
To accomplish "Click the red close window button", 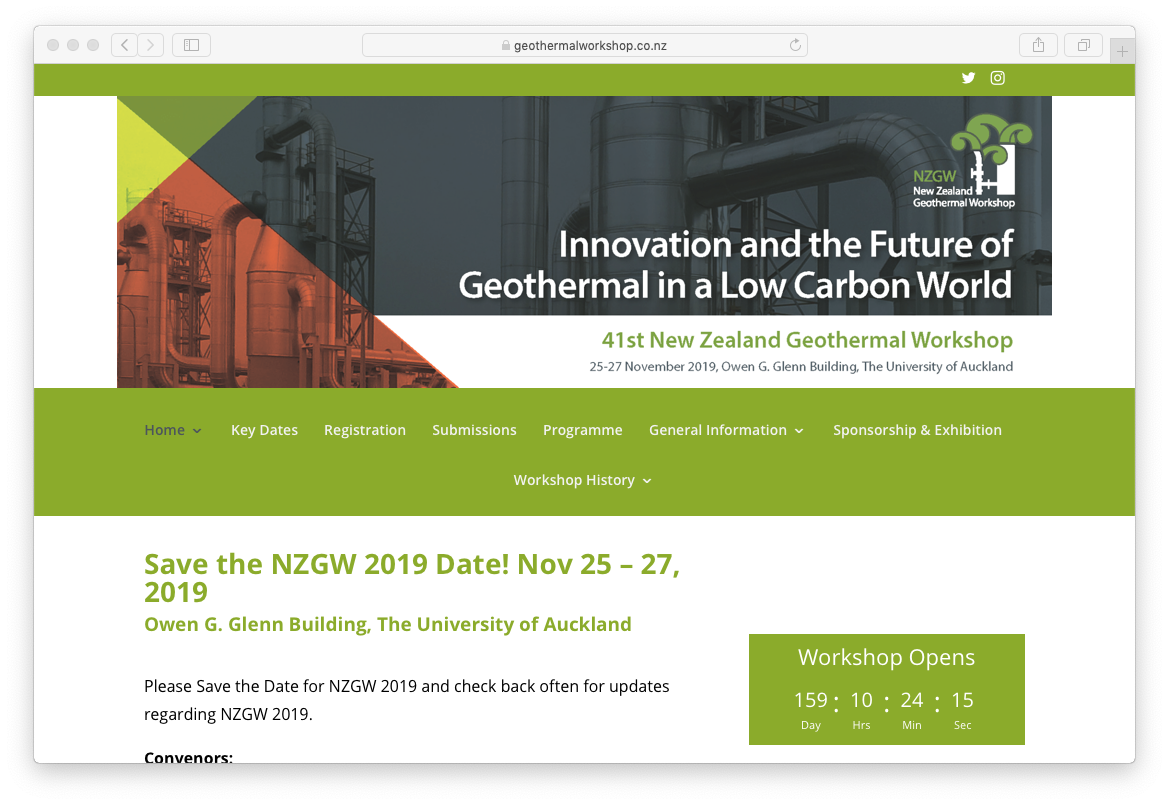I will [x=53, y=45].
